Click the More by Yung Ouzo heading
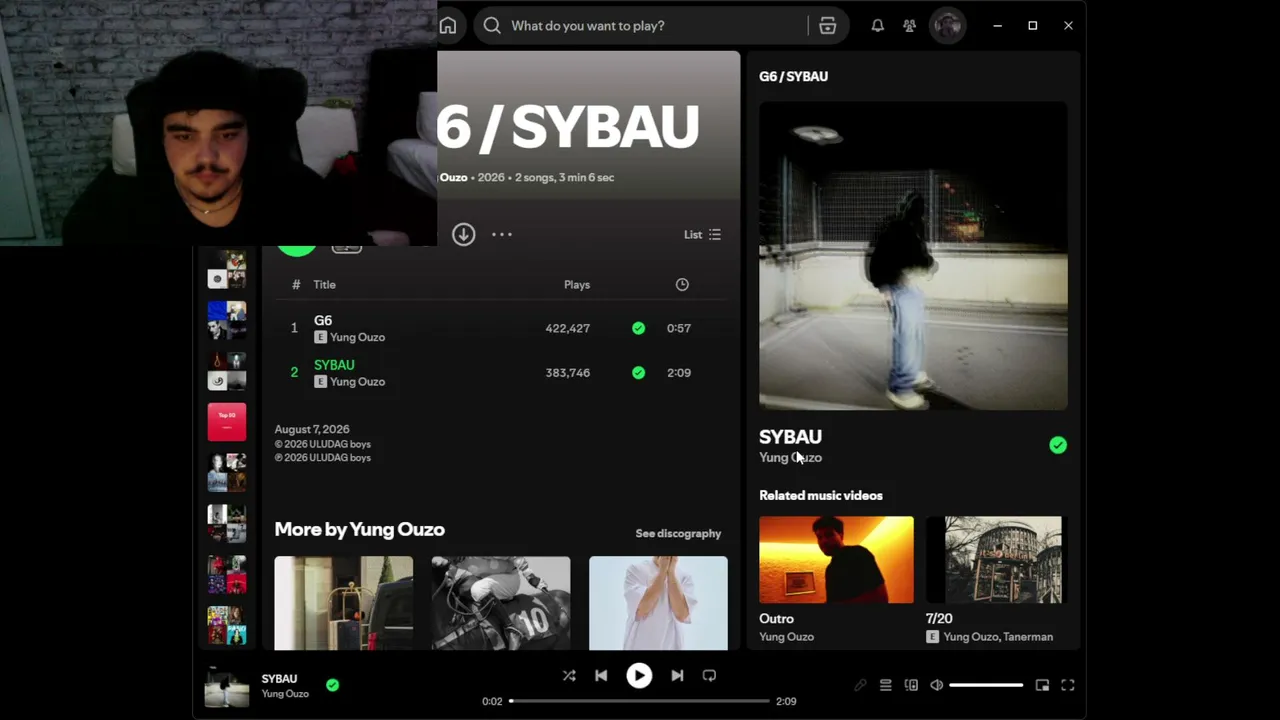The height and width of the screenshot is (720, 1280). point(359,530)
